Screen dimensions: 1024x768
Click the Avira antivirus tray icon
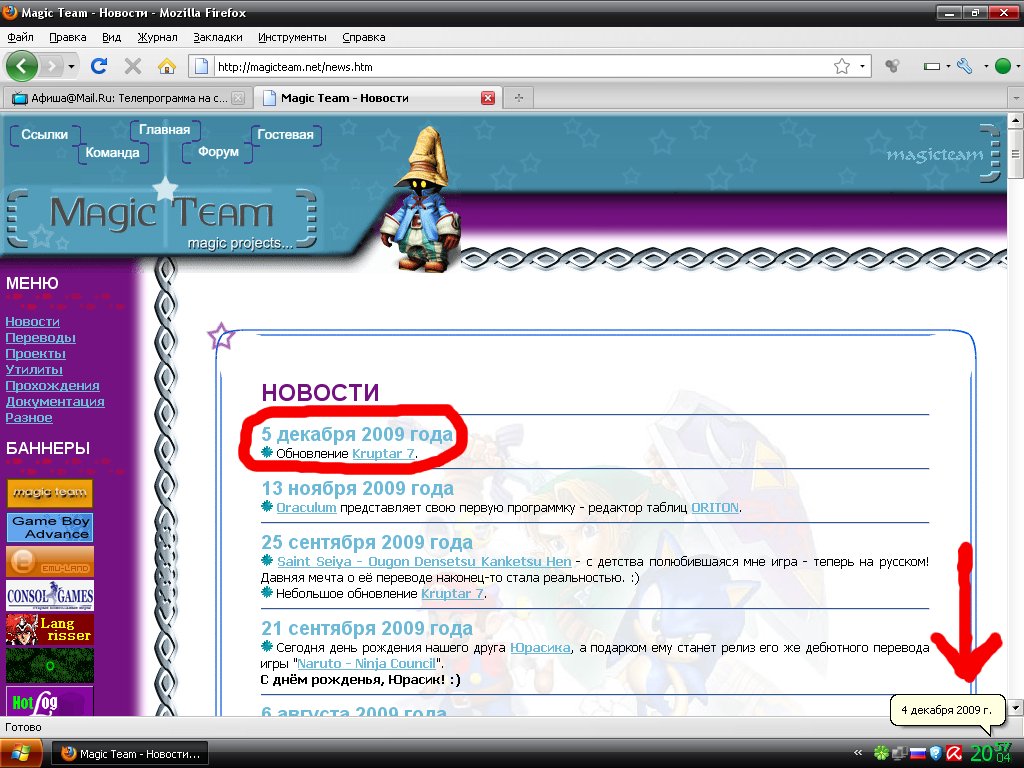click(952, 753)
